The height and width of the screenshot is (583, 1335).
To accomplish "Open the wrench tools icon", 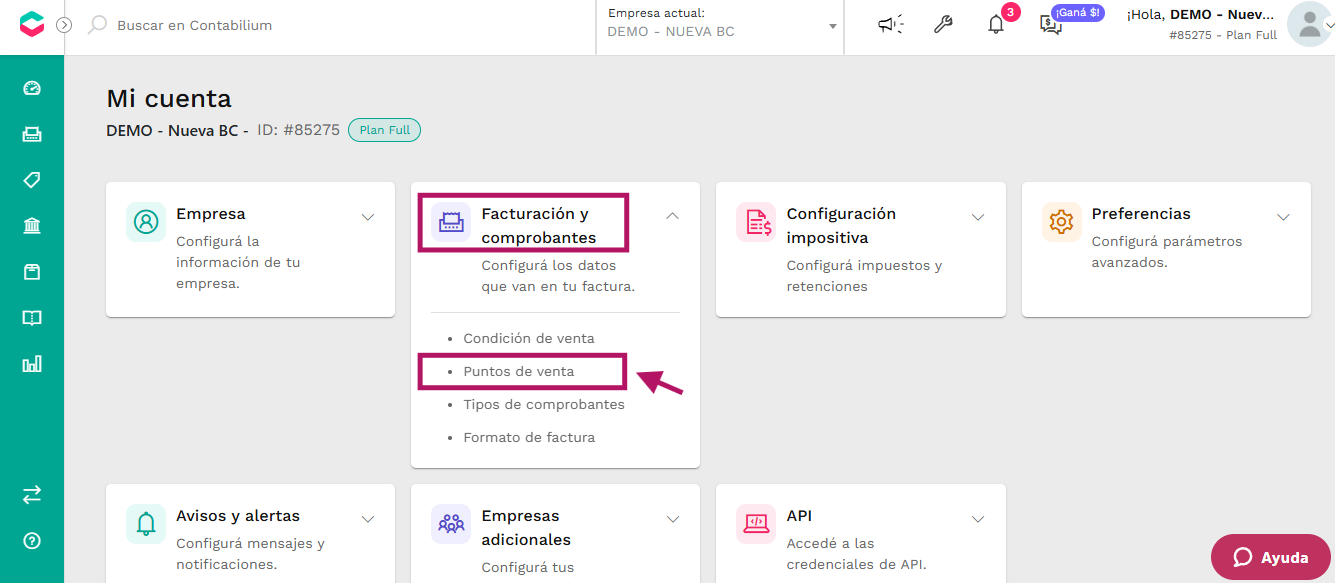I will point(943,25).
